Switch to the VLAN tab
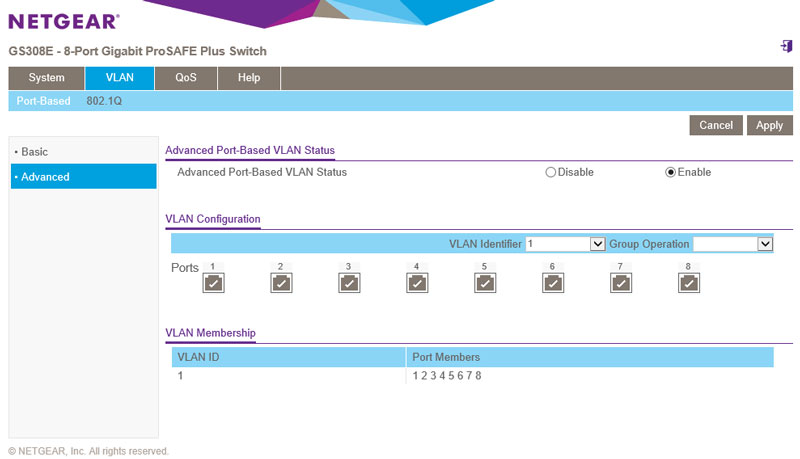 pos(119,78)
